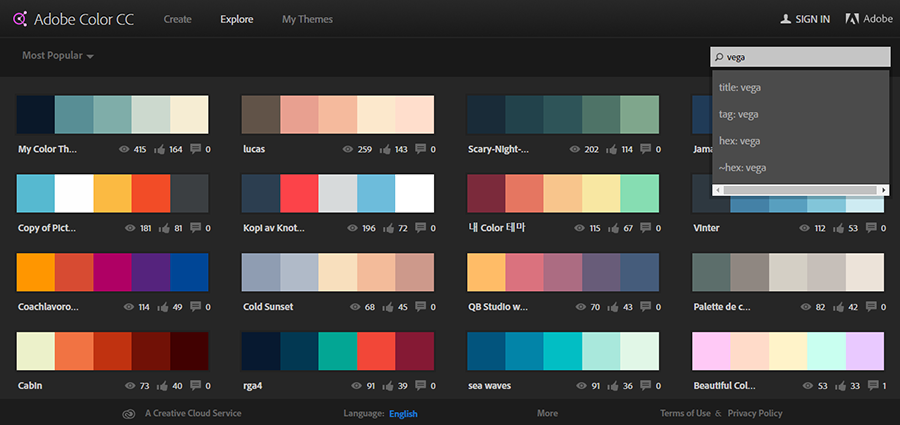This screenshot has width=900, height=425.
Task: Click the thumbs-up icon for Cabin theme
Action: pyautogui.click(x=161, y=385)
